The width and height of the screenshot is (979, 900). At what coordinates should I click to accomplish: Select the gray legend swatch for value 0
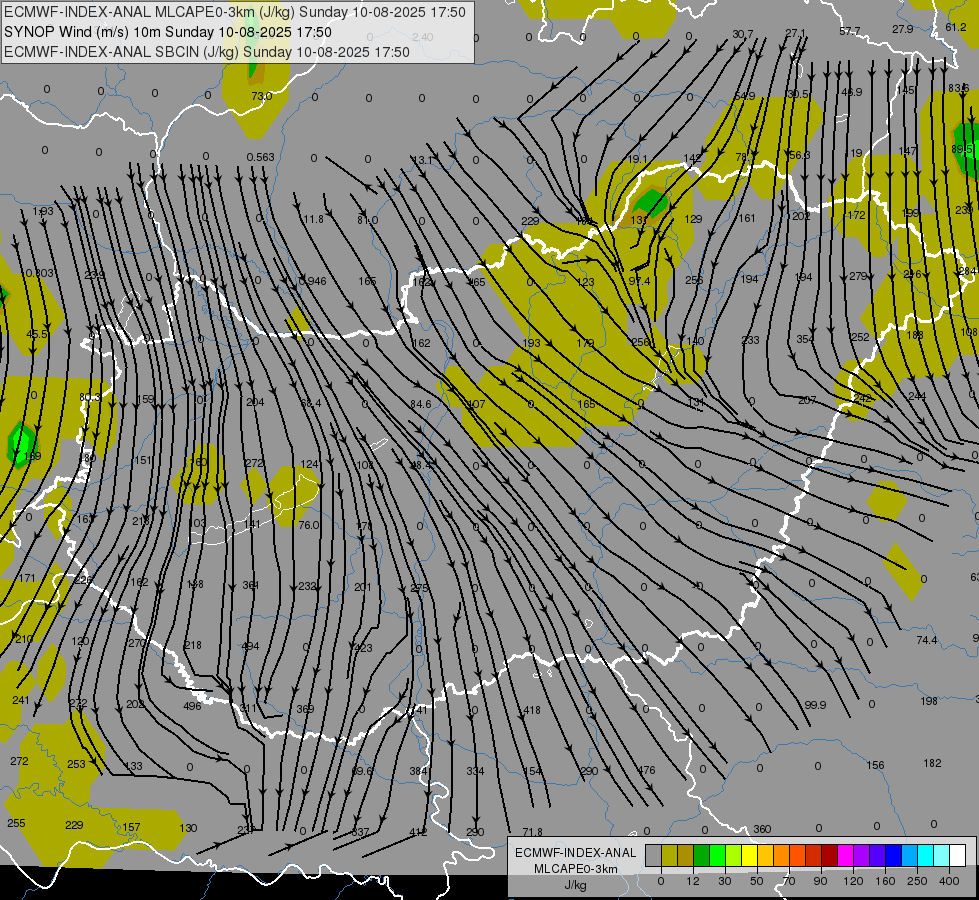pos(653,856)
